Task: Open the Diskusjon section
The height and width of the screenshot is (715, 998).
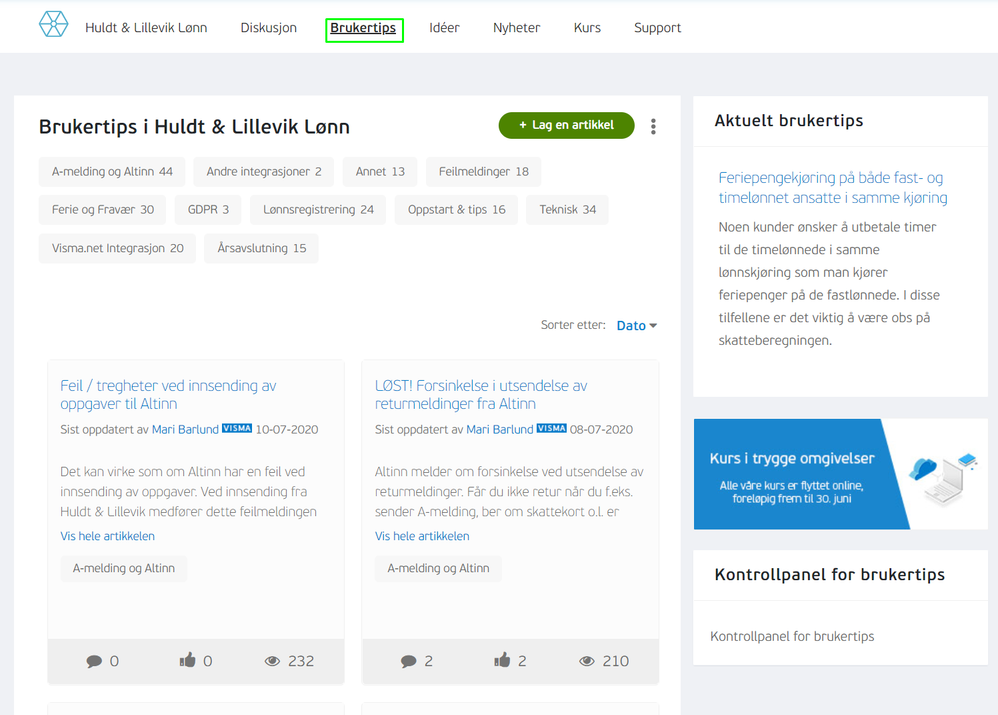Action: [269, 27]
